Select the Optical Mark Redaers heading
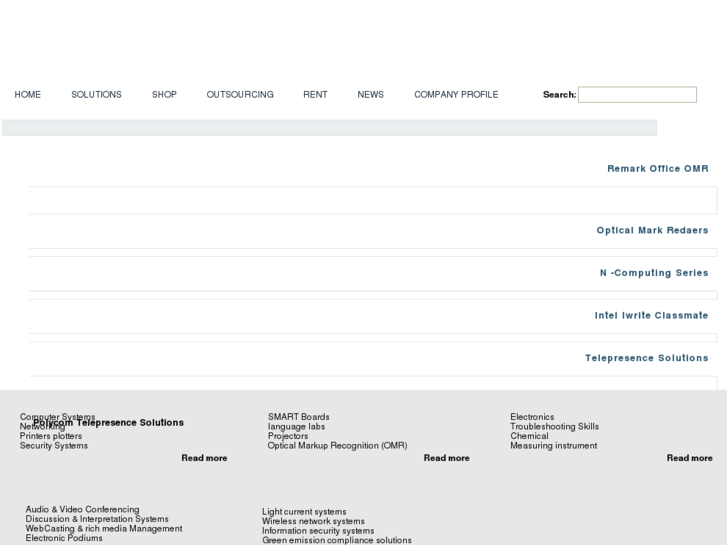This screenshot has height=545, width=727. coord(652,230)
